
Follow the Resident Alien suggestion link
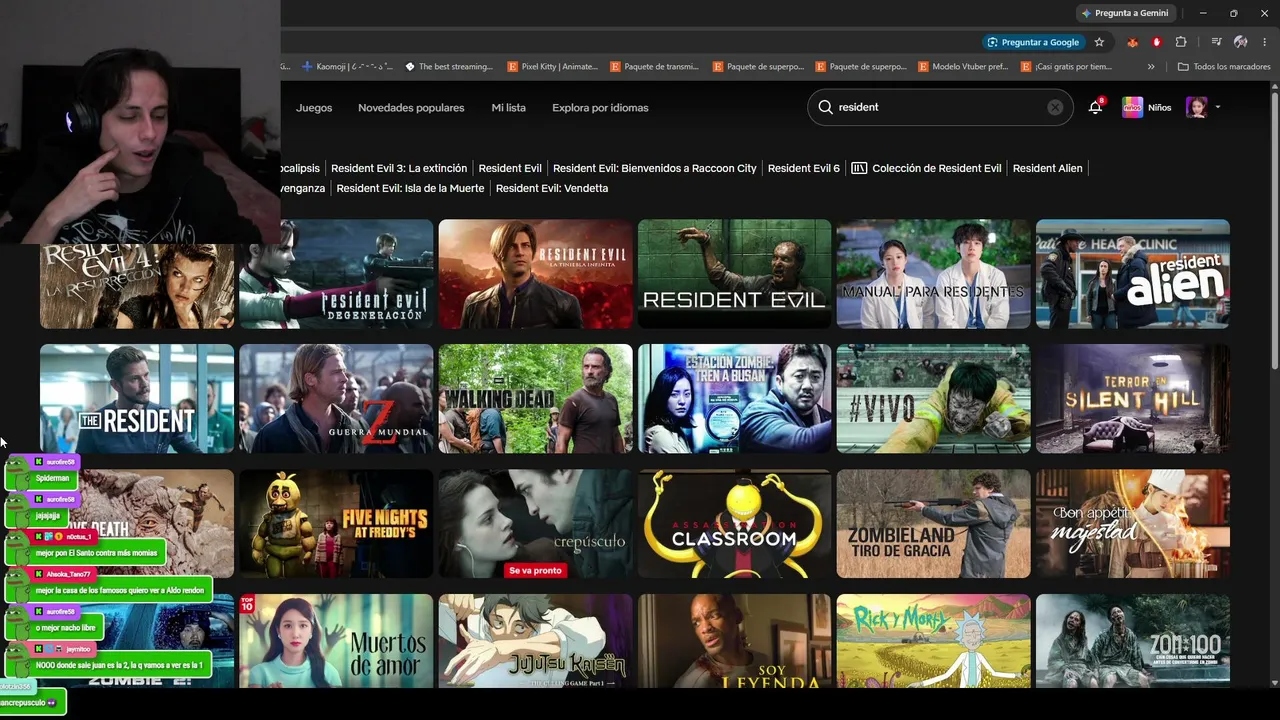[x=1047, y=168]
